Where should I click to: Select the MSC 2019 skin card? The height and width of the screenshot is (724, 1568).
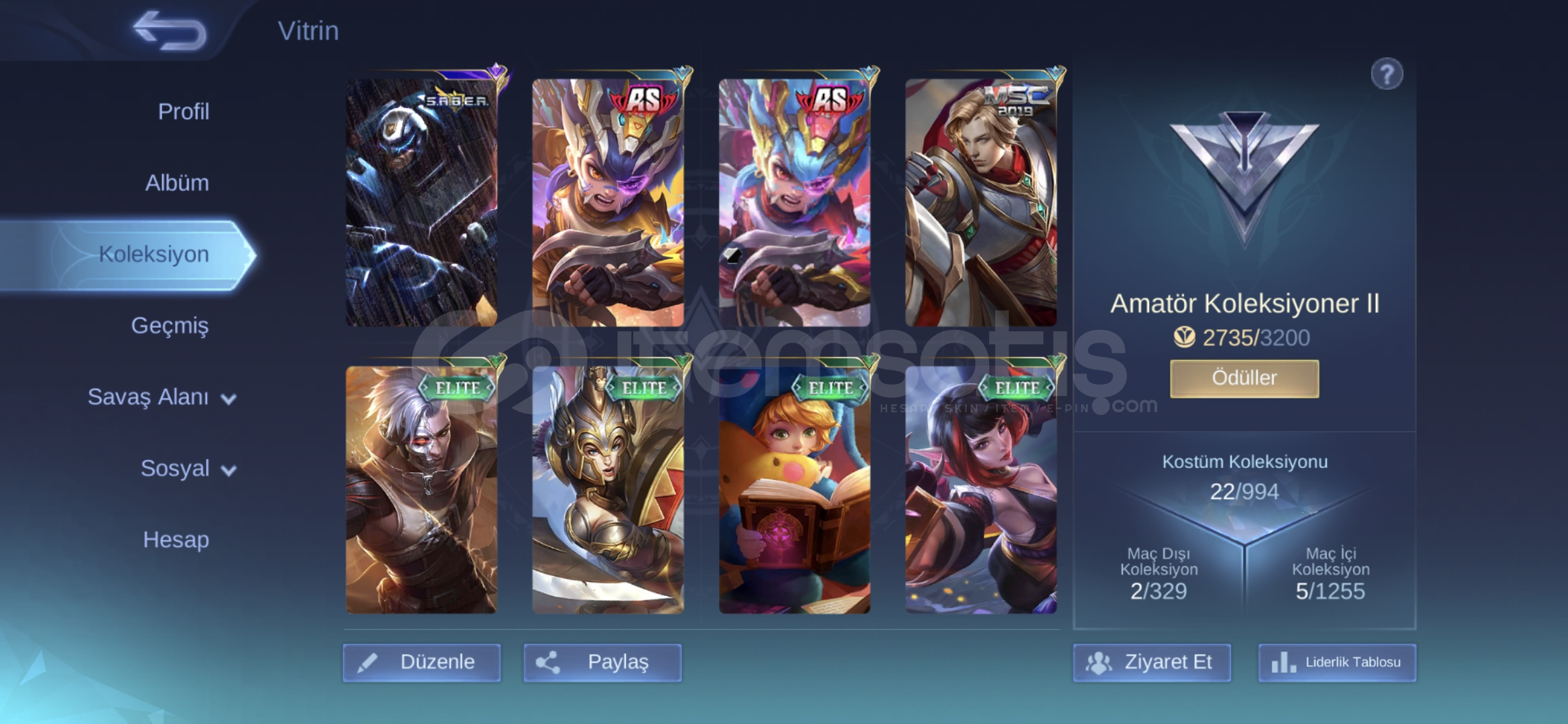(982, 201)
